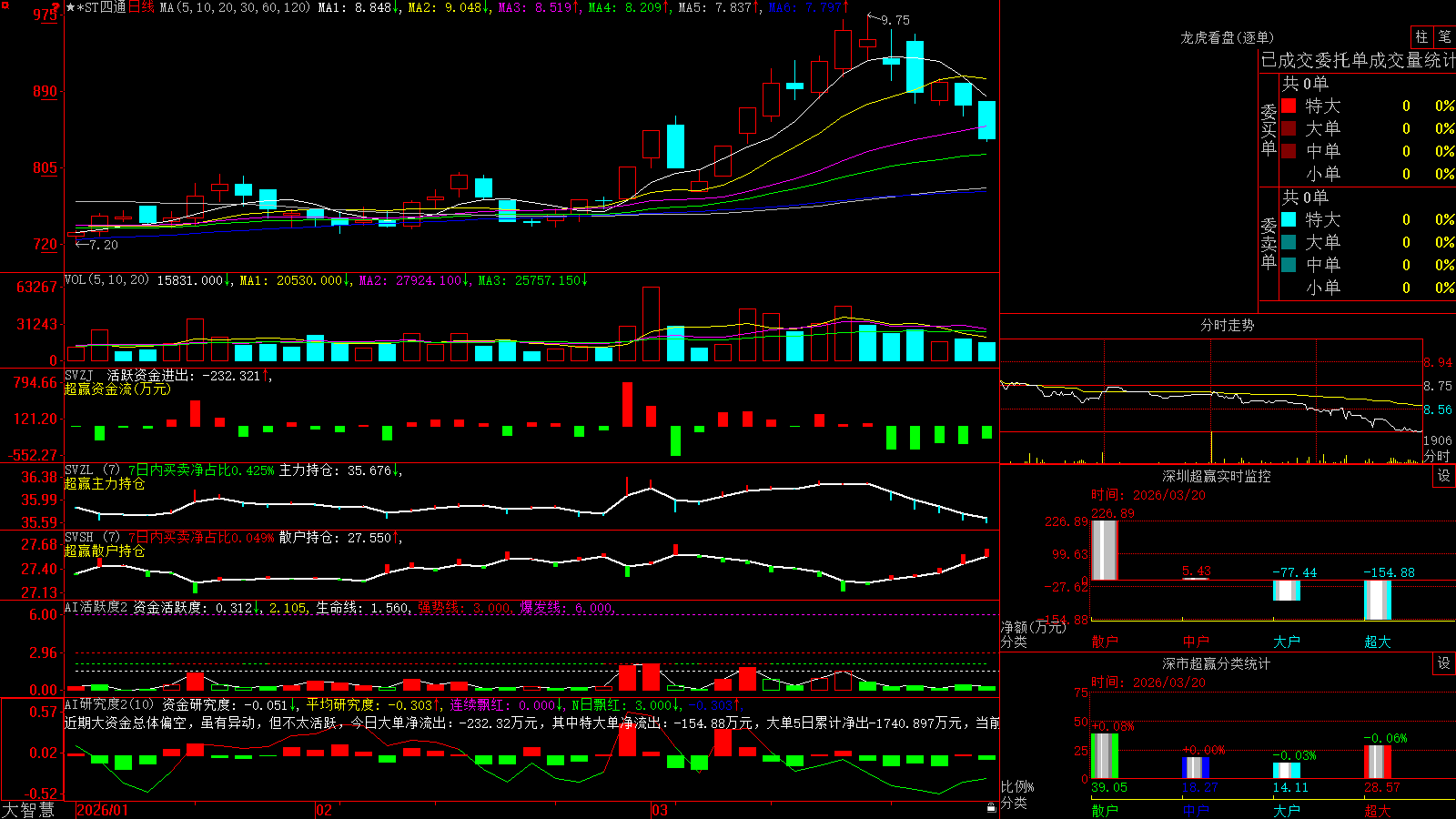Click the dark red 中单 buy-order swatch
The image size is (1456, 819).
1289,151
